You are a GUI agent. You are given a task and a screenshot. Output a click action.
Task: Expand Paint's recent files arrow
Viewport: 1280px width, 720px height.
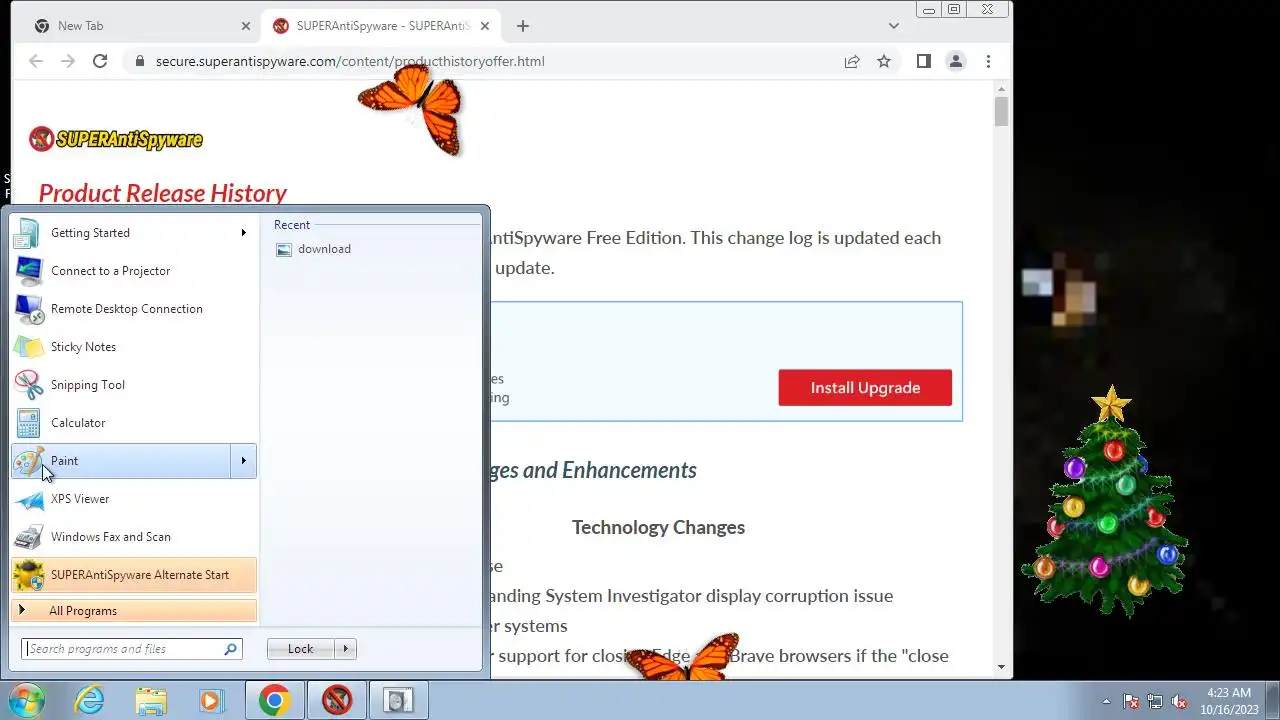click(244, 461)
